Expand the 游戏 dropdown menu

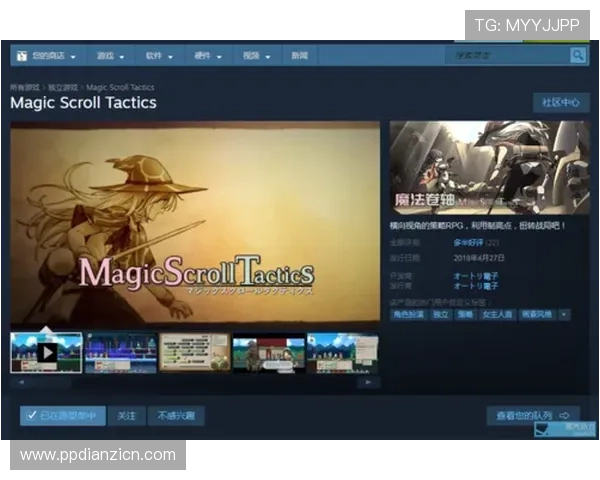coord(110,56)
